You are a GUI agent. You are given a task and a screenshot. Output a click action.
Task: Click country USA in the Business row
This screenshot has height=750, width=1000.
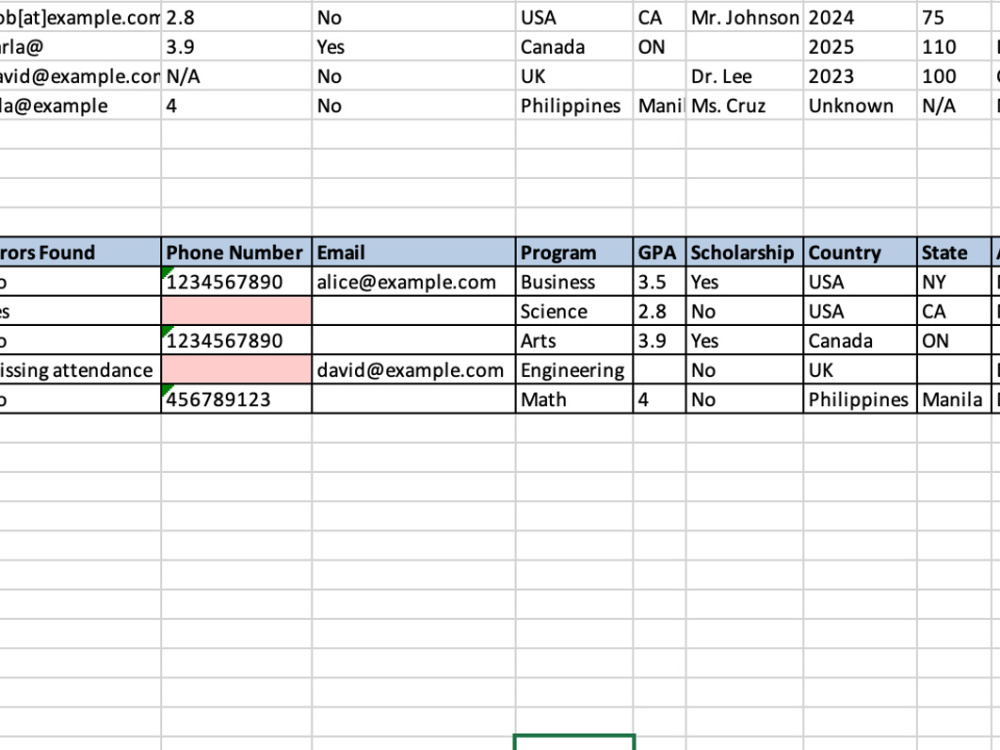point(860,281)
